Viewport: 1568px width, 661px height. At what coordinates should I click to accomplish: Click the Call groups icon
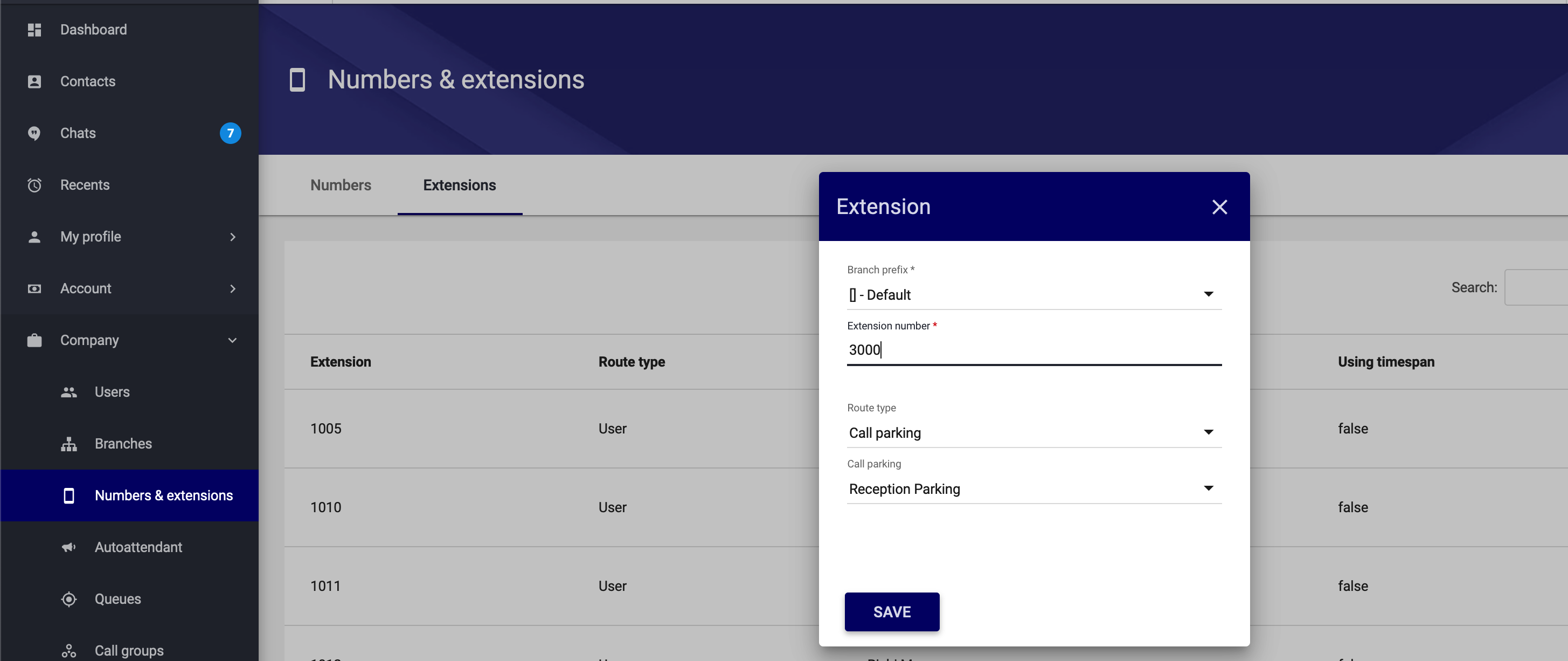click(69, 651)
